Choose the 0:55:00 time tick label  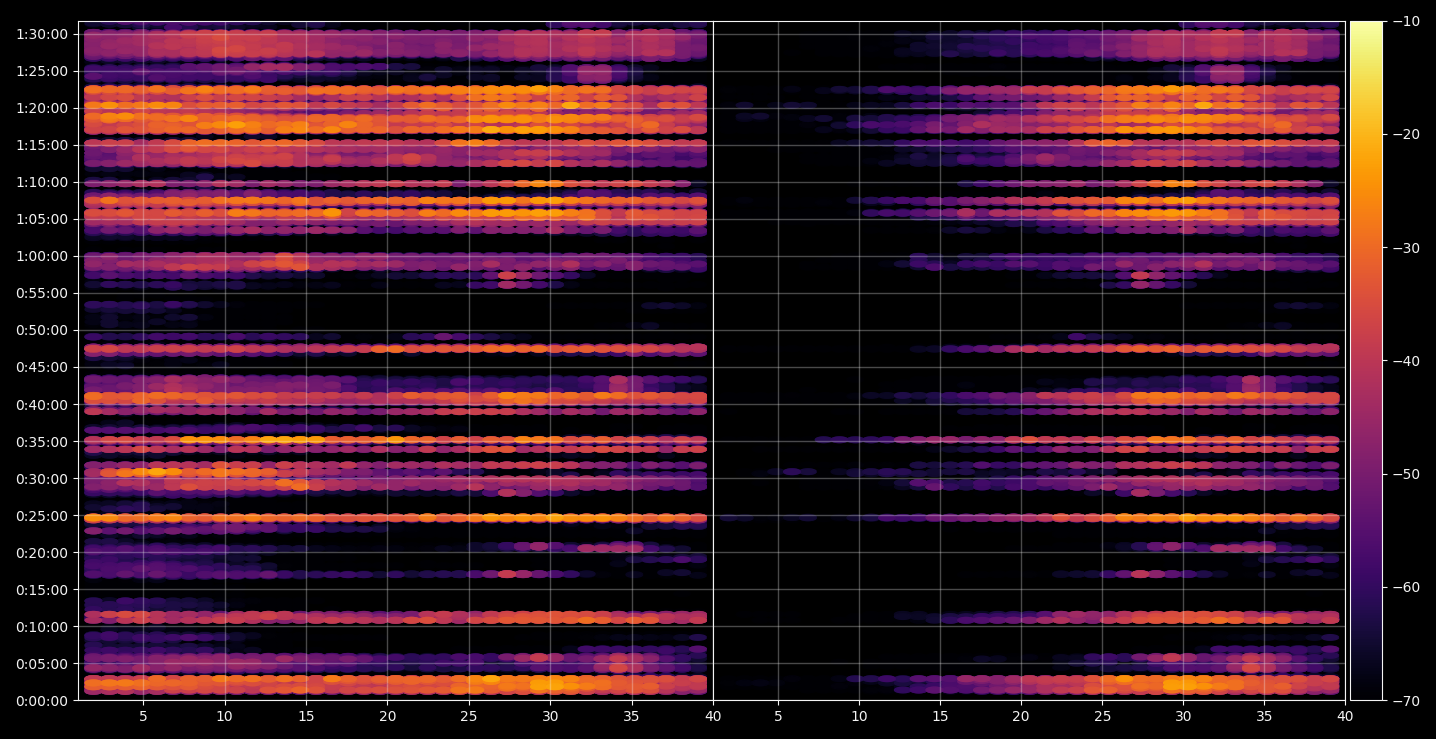(x=42, y=293)
